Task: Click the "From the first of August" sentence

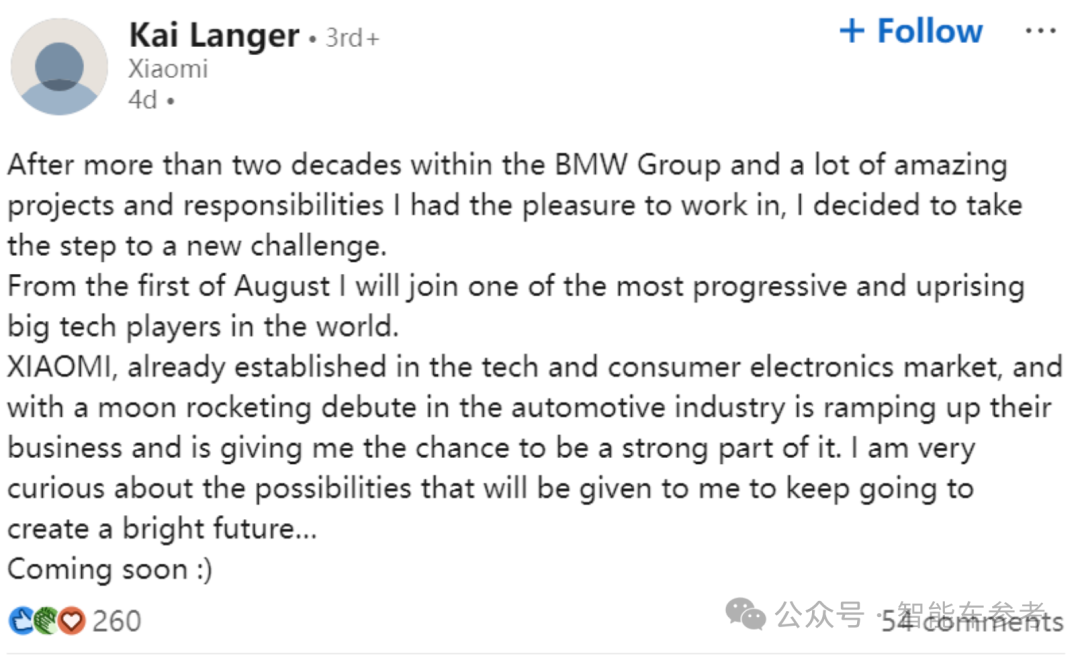Action: [x=168, y=287]
